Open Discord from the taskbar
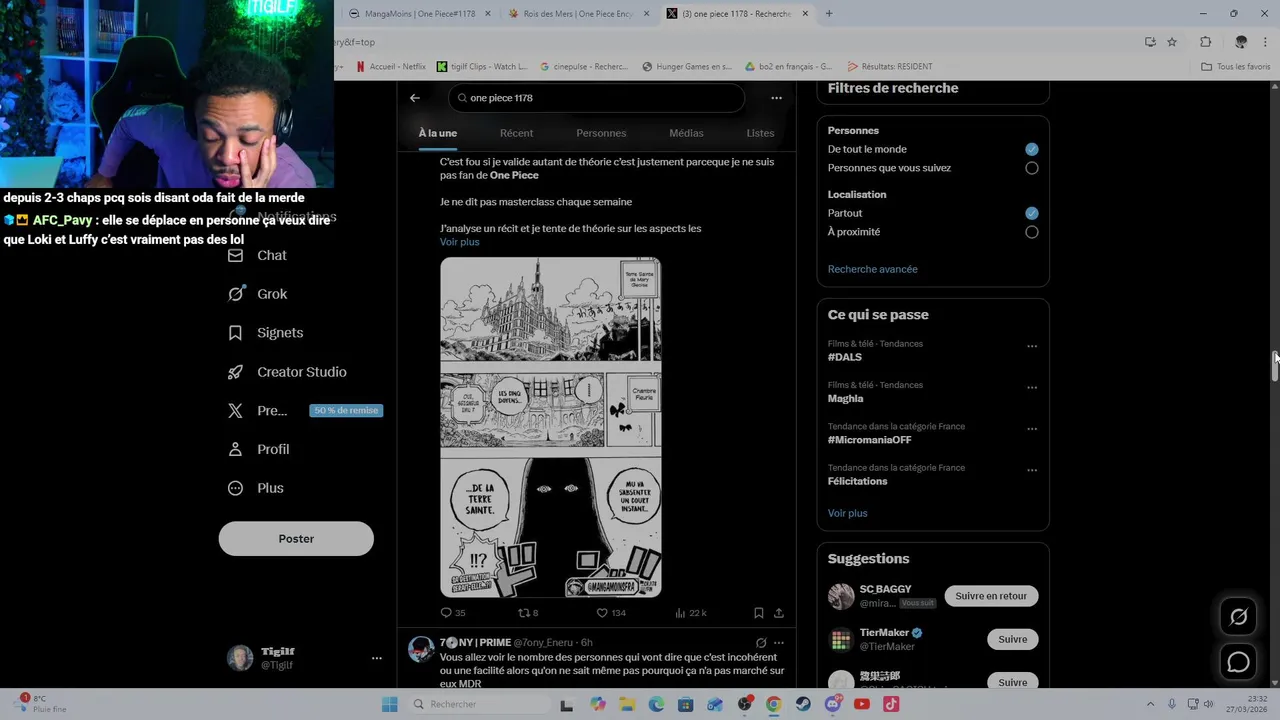This screenshot has width=1280, height=720. pyautogui.click(x=833, y=704)
